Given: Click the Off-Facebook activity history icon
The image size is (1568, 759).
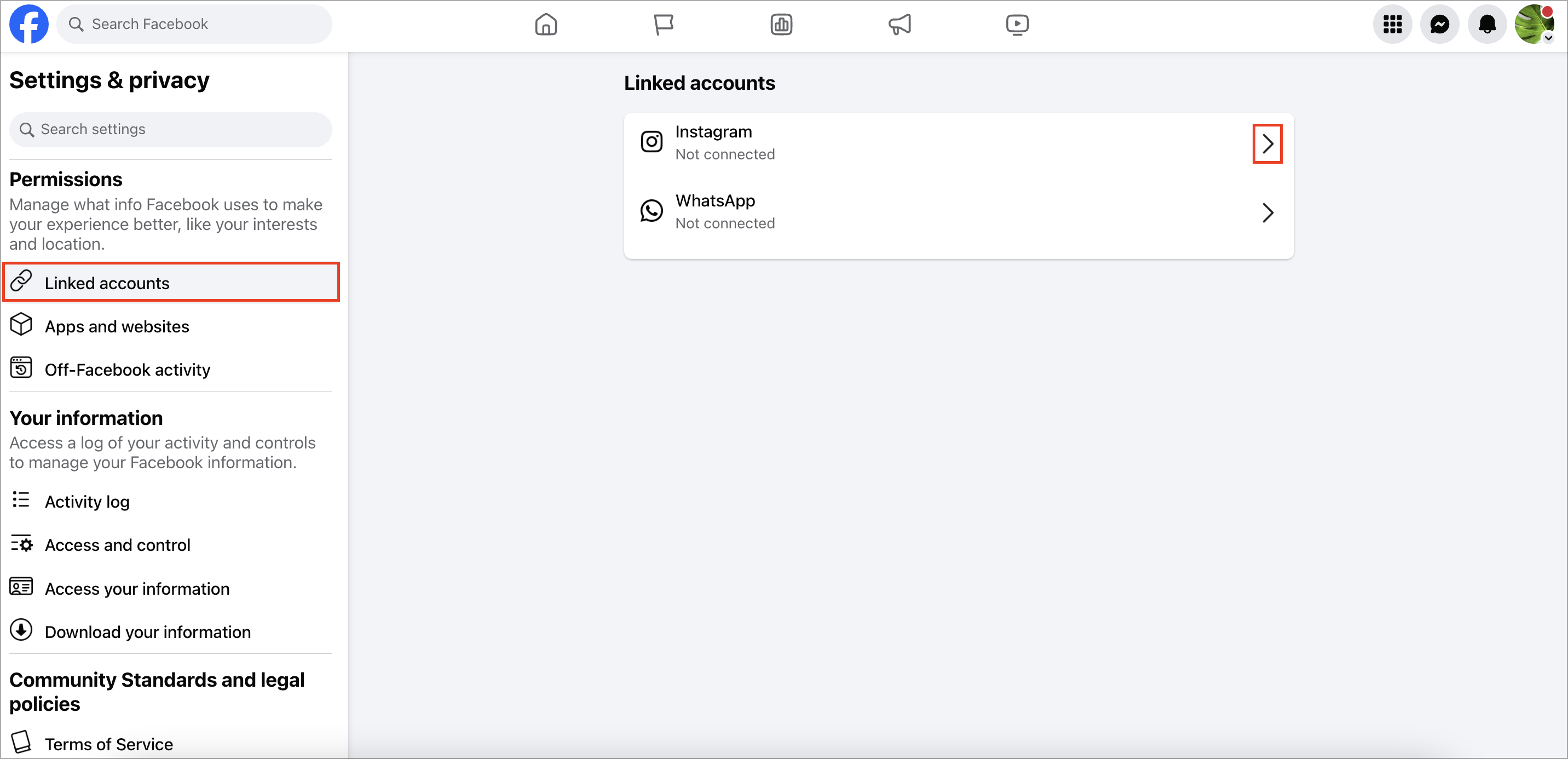Looking at the screenshot, I should [21, 367].
